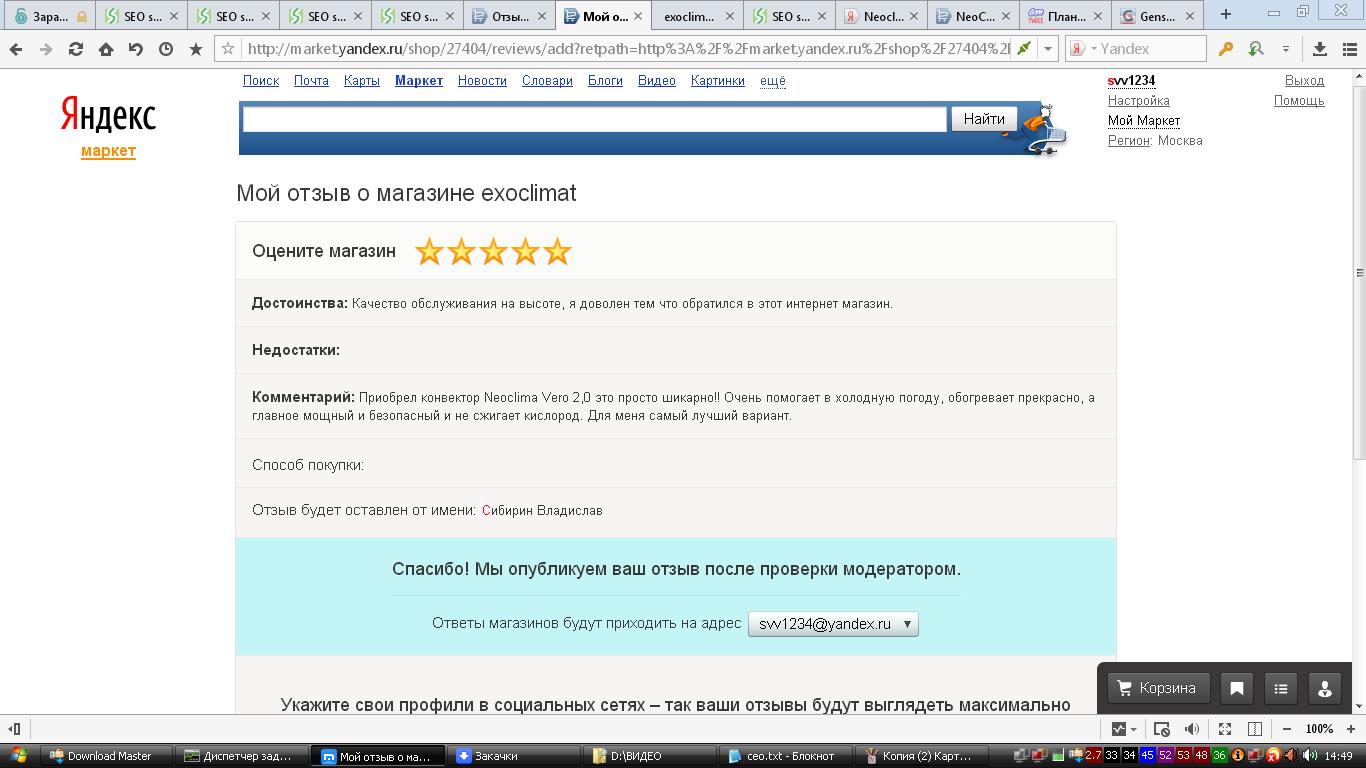The height and width of the screenshot is (768, 1366).
Task: Open the checkmark dropdown in status bar
Action: (x=1124, y=729)
